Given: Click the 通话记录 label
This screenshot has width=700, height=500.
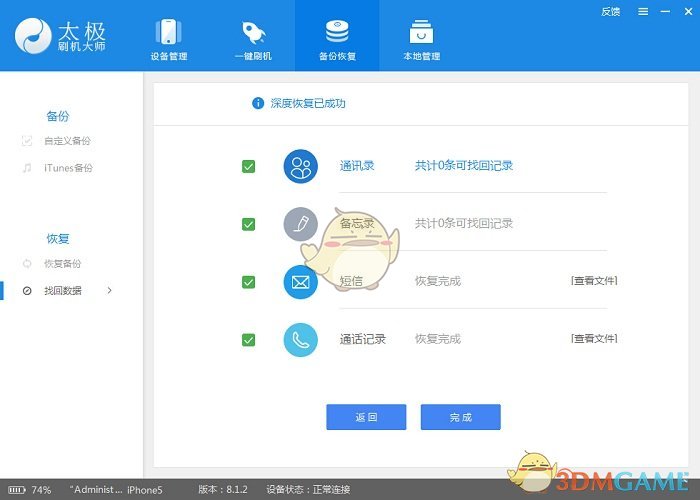Looking at the screenshot, I should coord(362,339).
